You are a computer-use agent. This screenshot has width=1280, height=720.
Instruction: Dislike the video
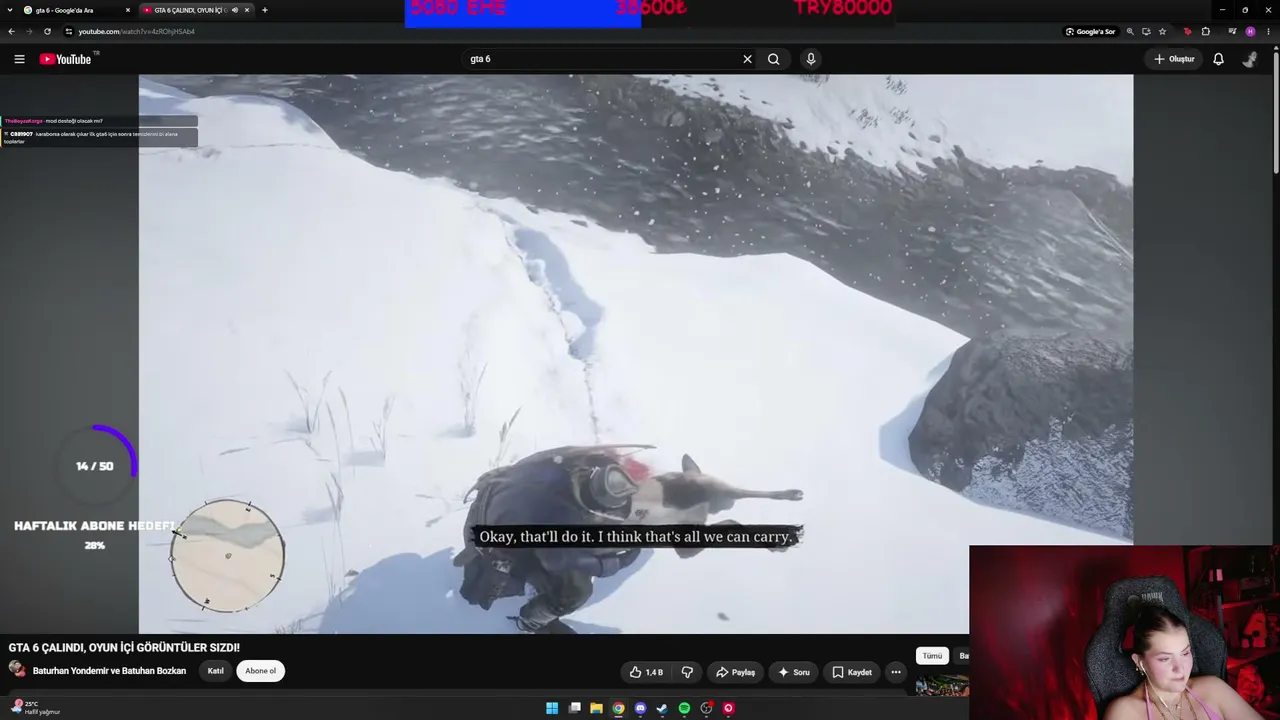(x=687, y=672)
